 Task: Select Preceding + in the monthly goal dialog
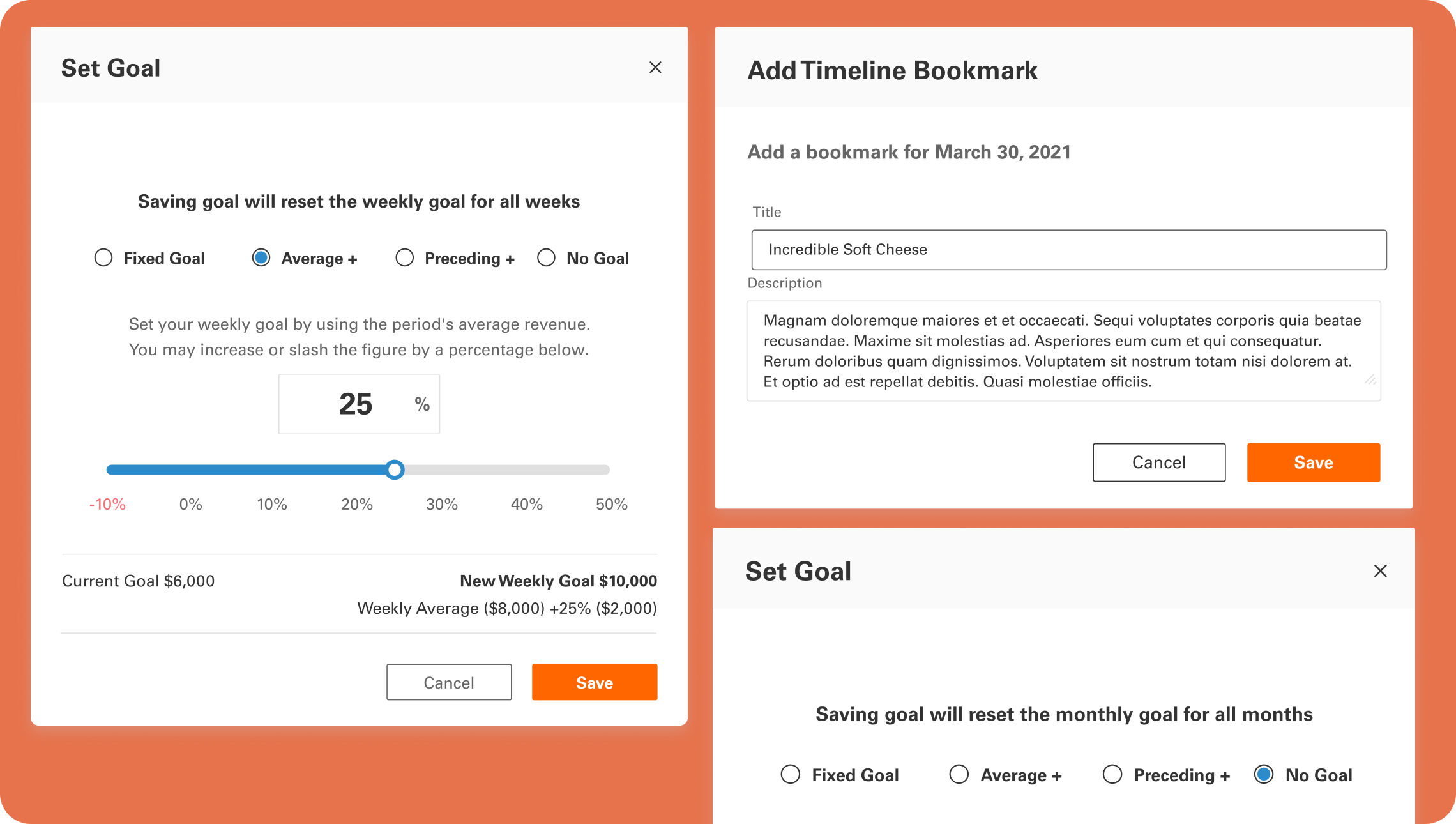[x=1112, y=775]
